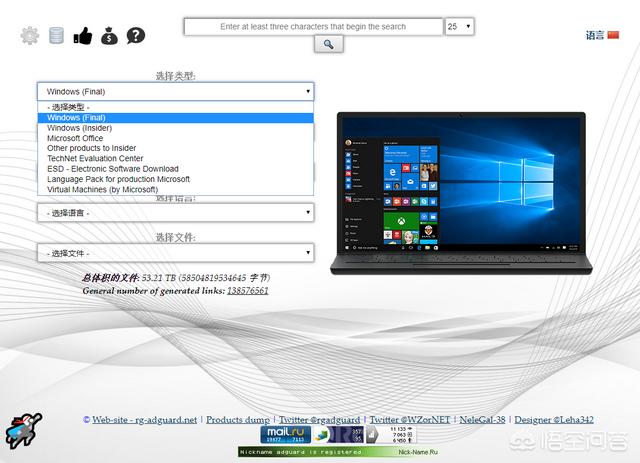Screen dimensions: 640x463
Task: Click the Windows 10 laptop image
Action: (x=461, y=193)
